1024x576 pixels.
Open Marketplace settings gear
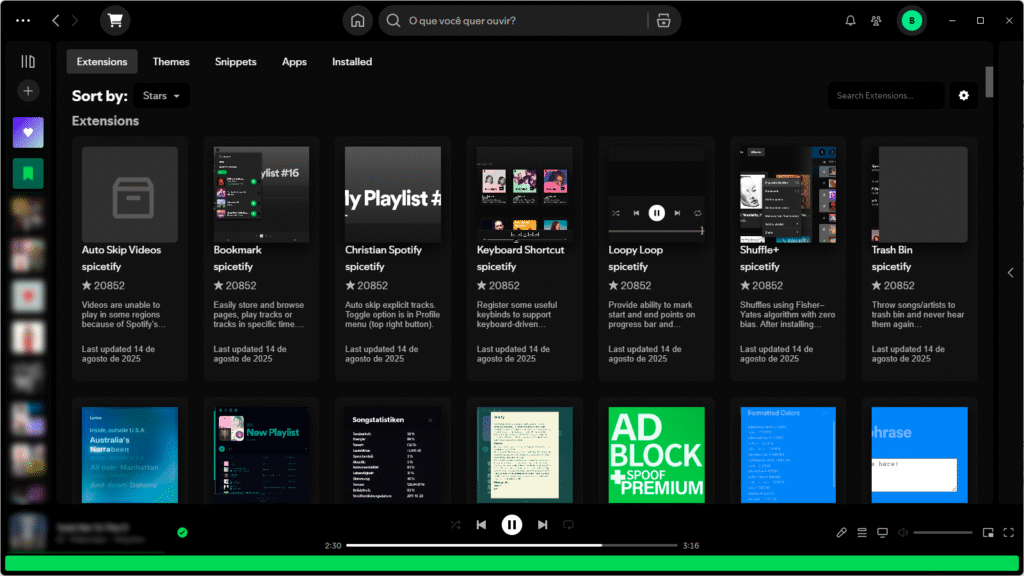point(964,95)
